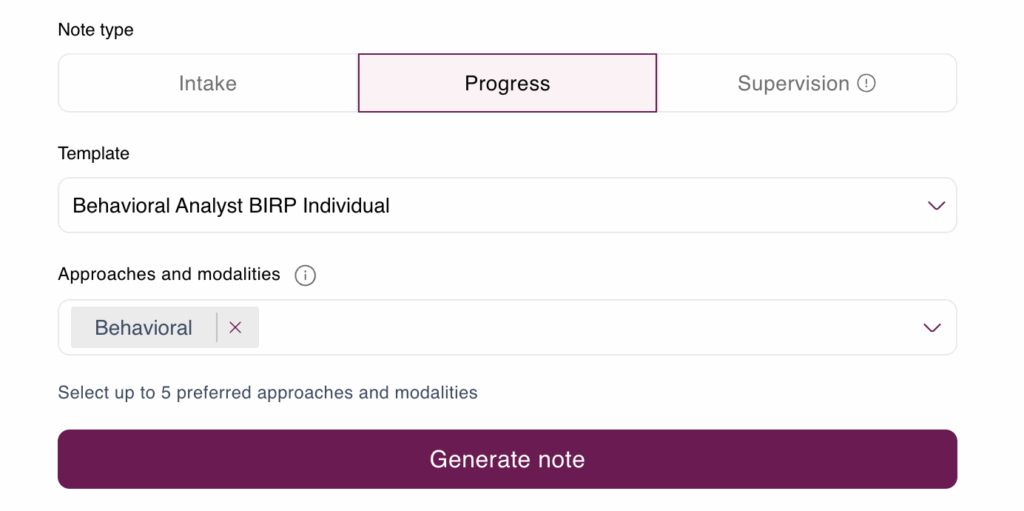Click the 'Select up to 5' helper text

[268, 392]
